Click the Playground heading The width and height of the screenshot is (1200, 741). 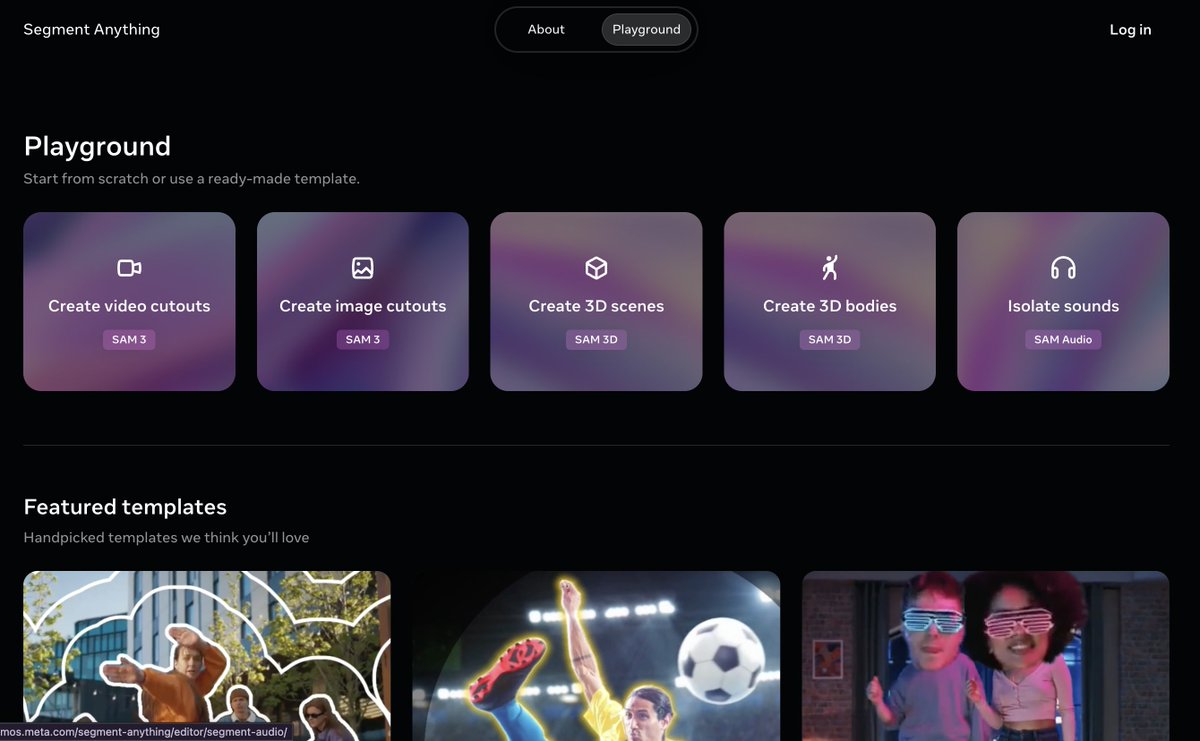click(x=97, y=146)
